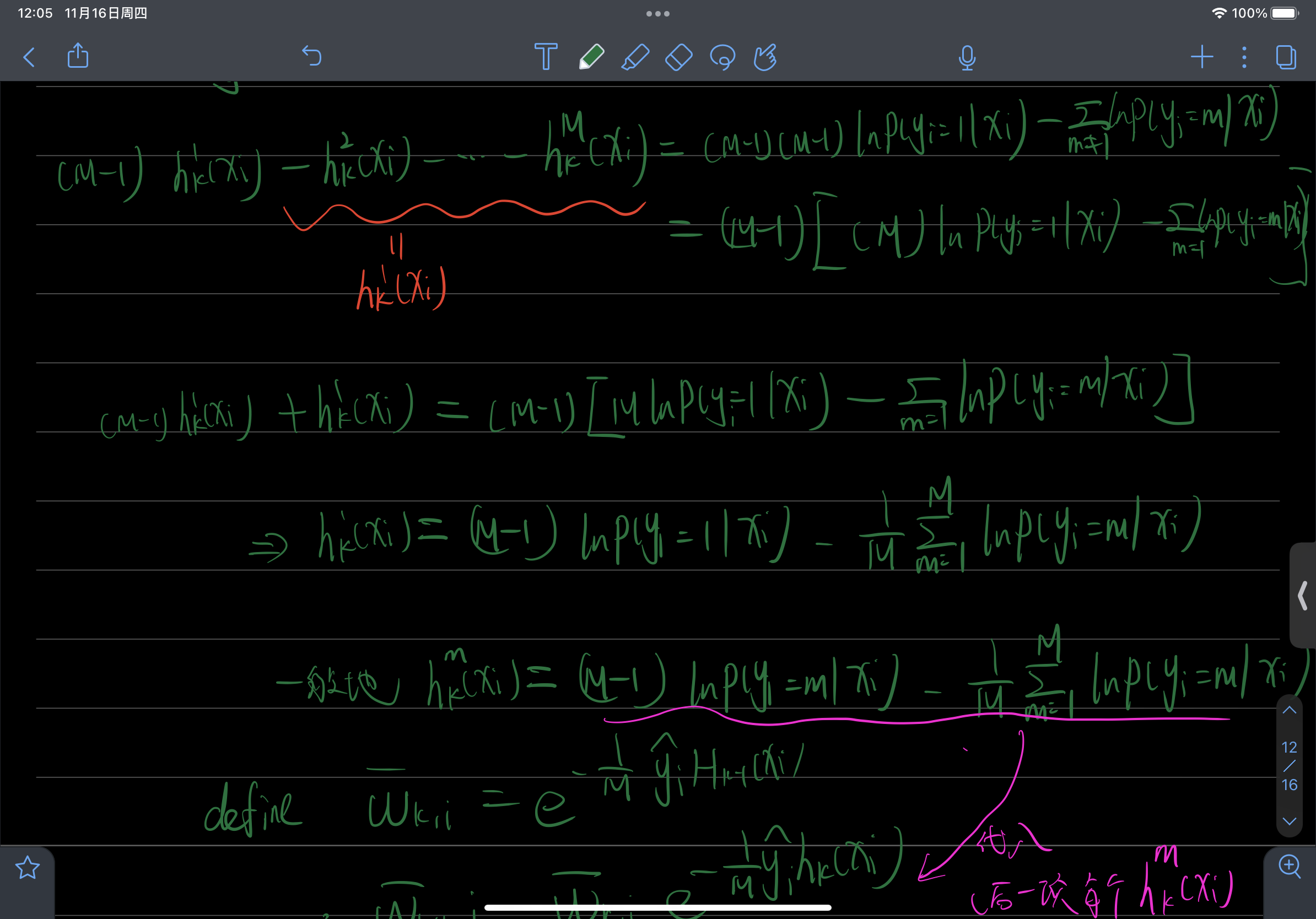Expand the side panel handle
1316x919 pixels.
[x=1302, y=595]
